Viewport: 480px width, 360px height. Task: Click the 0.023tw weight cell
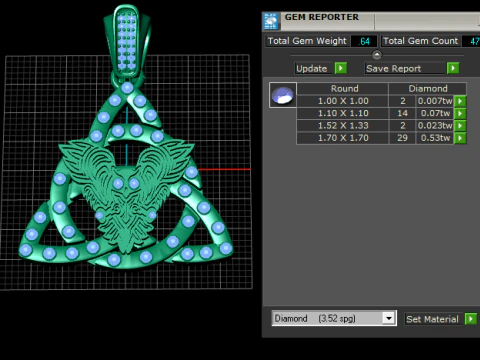tap(435, 126)
